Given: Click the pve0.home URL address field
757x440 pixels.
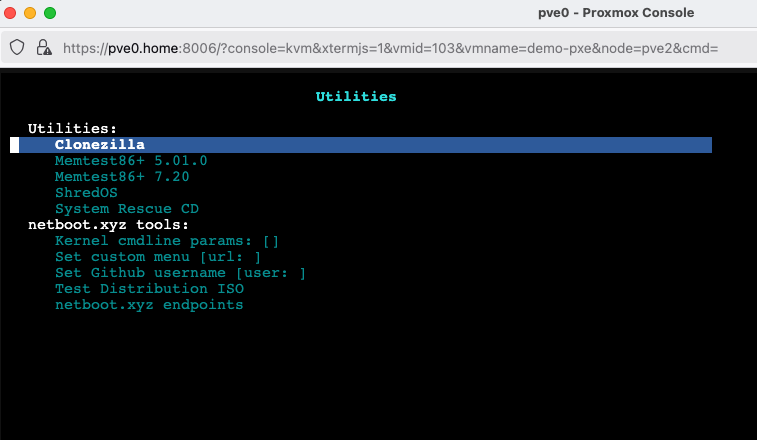Looking at the screenshot, I should pyautogui.click(x=390, y=47).
